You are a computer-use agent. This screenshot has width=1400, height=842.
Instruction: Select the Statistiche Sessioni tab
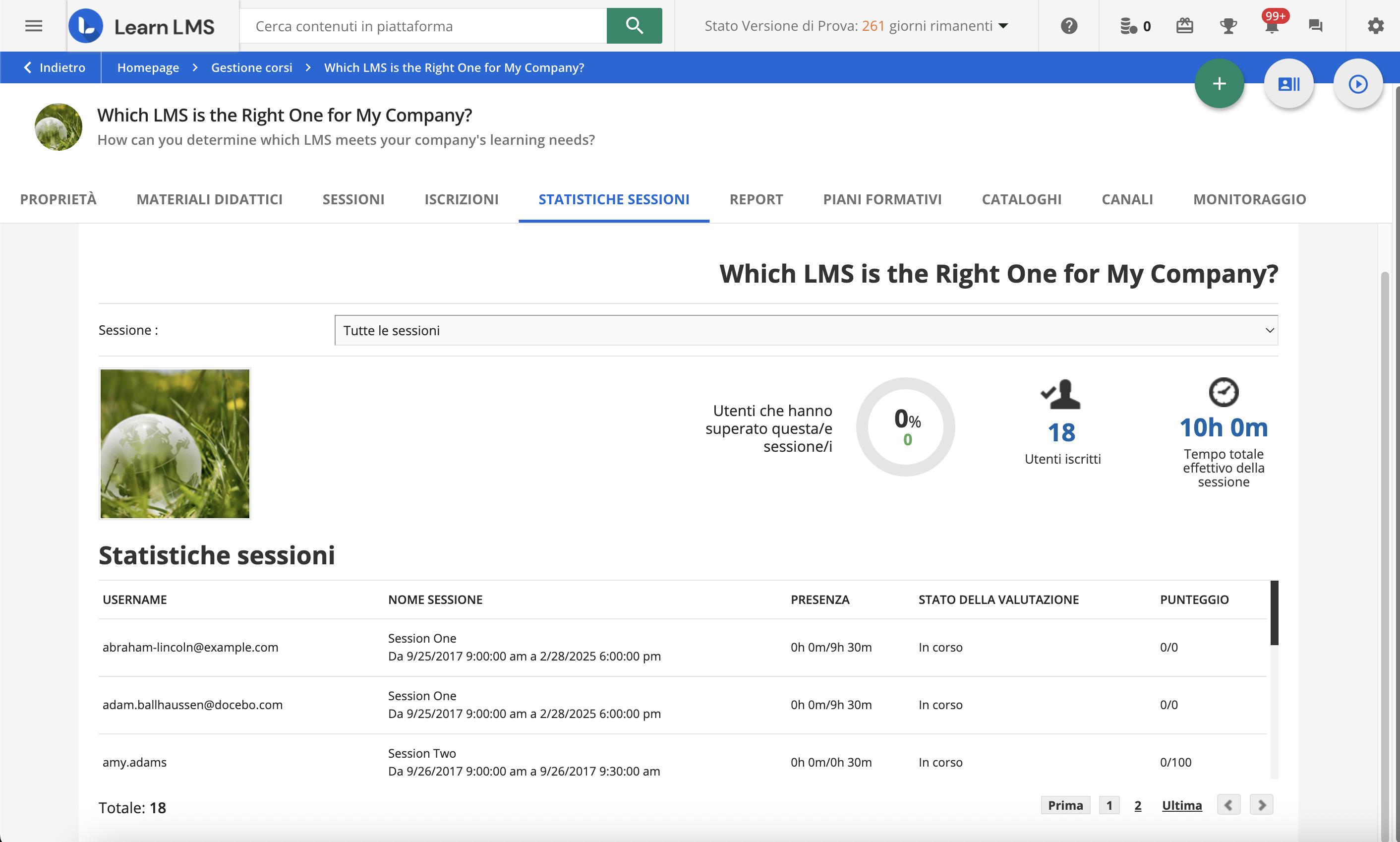tap(614, 199)
